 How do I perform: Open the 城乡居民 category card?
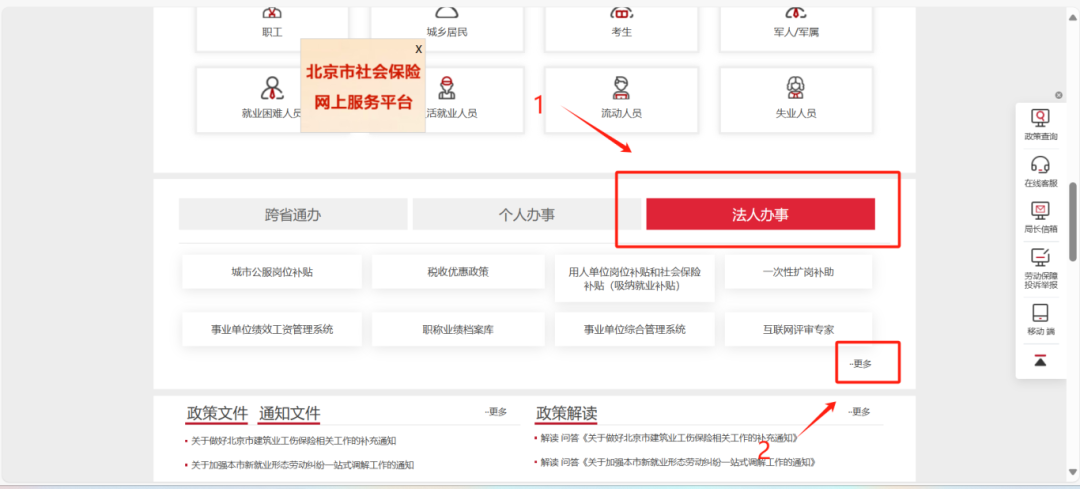tap(446, 28)
